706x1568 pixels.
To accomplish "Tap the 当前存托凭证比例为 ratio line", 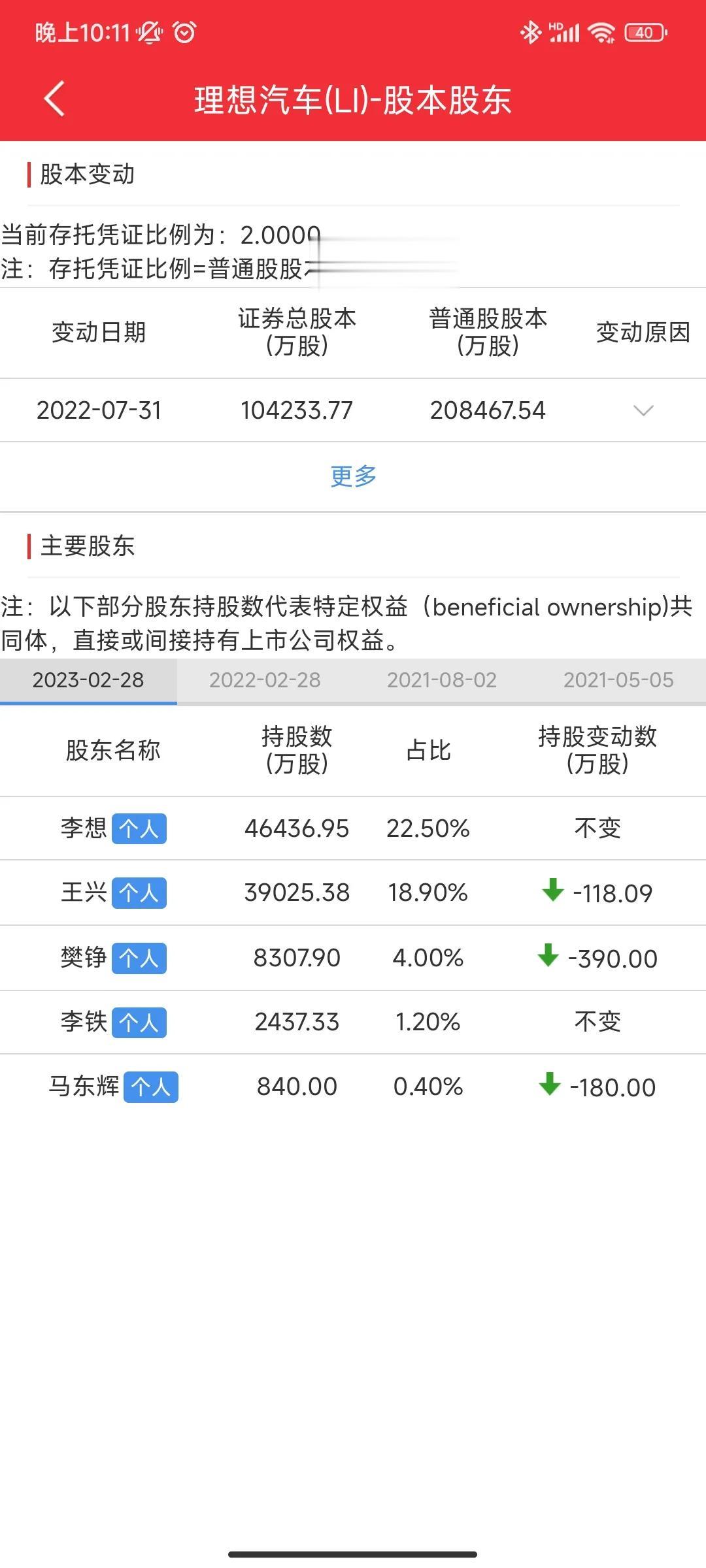I will [161, 235].
